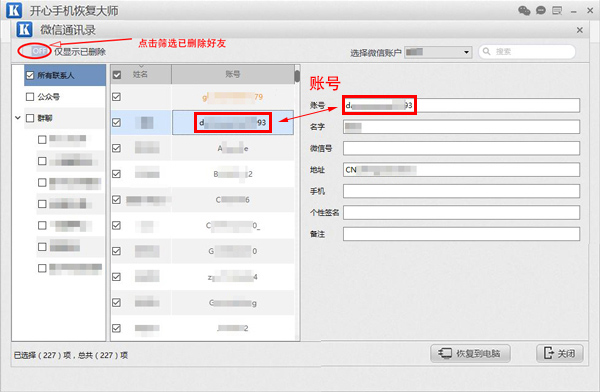
Task: Uncheck the row with account G...0
Action: click(117, 251)
